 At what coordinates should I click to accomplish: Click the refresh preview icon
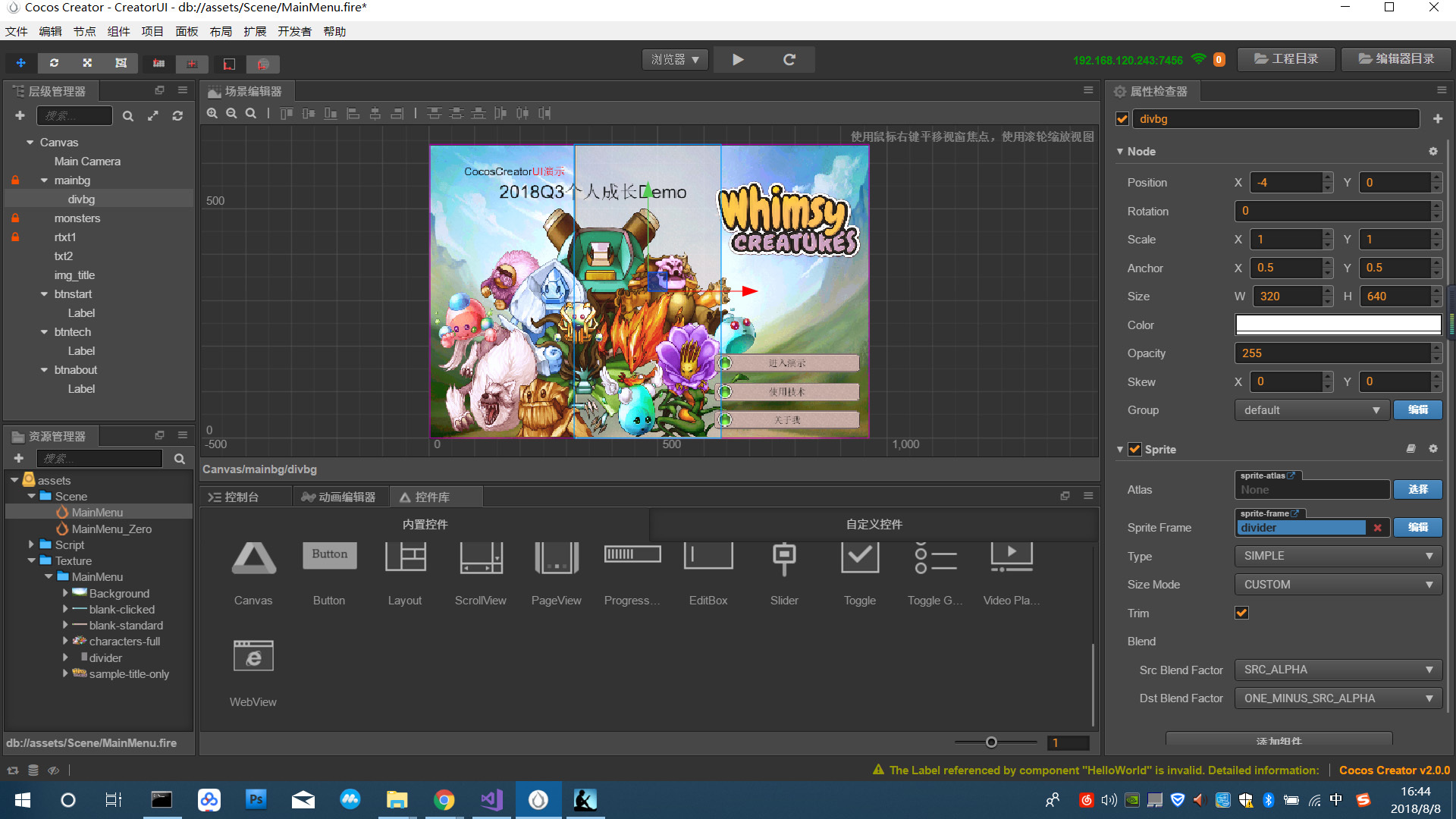tap(789, 60)
